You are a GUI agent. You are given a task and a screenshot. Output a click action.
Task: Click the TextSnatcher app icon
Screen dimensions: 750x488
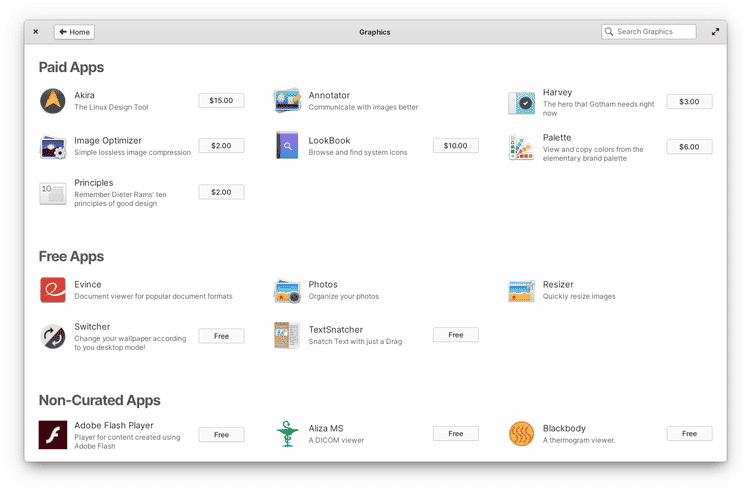tap(287, 335)
